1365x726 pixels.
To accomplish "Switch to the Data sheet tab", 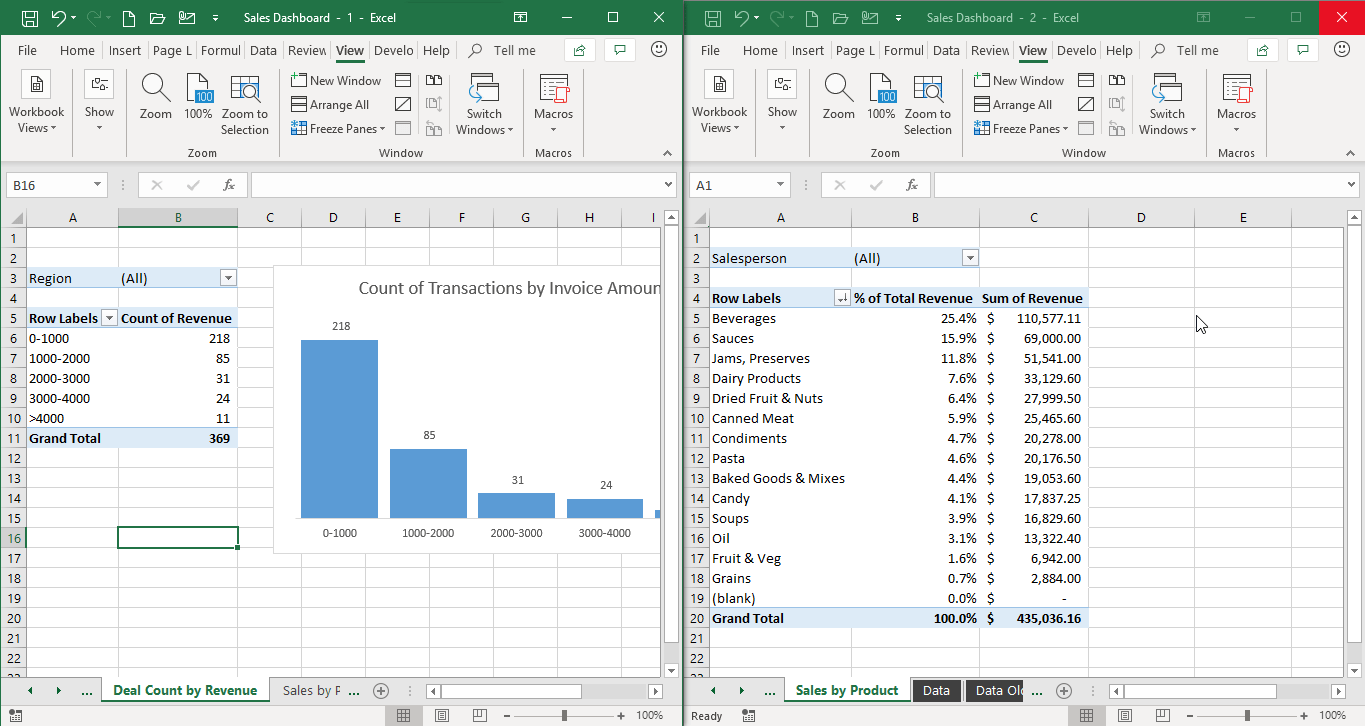I will 936,690.
